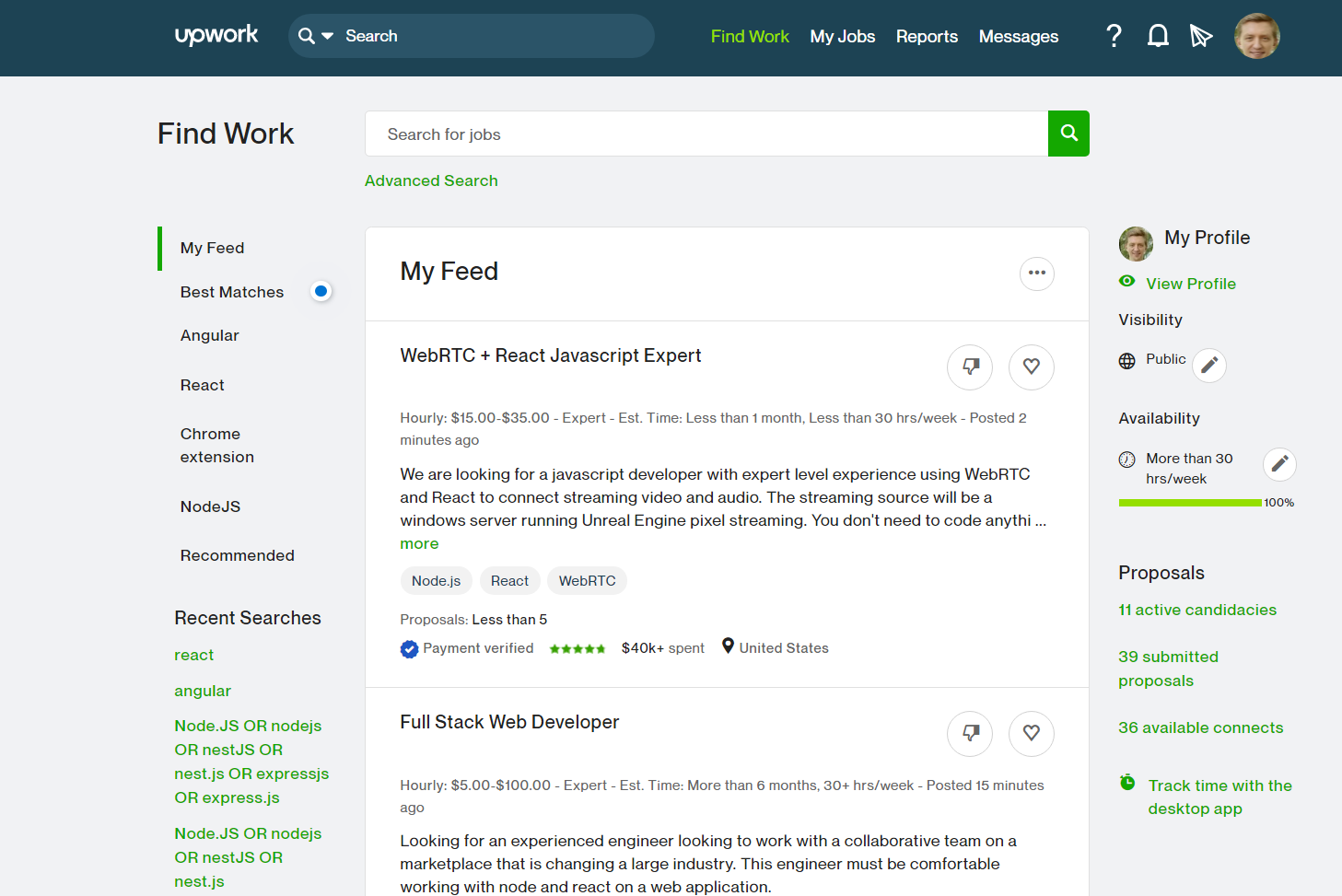This screenshot has height=896, width=1342.
Task: Click the Node.js skill tag
Action: tap(436, 580)
